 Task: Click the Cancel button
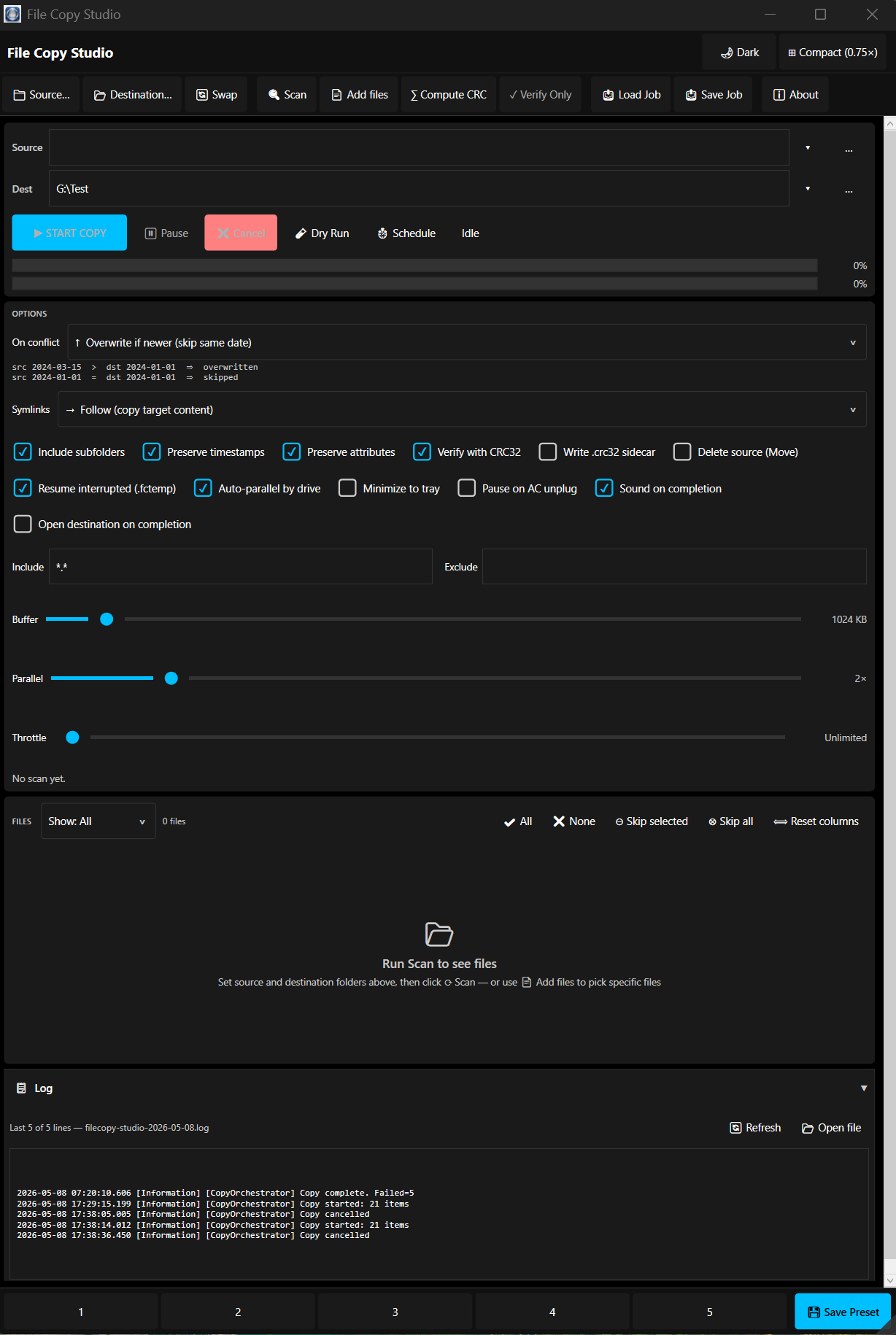click(x=241, y=233)
